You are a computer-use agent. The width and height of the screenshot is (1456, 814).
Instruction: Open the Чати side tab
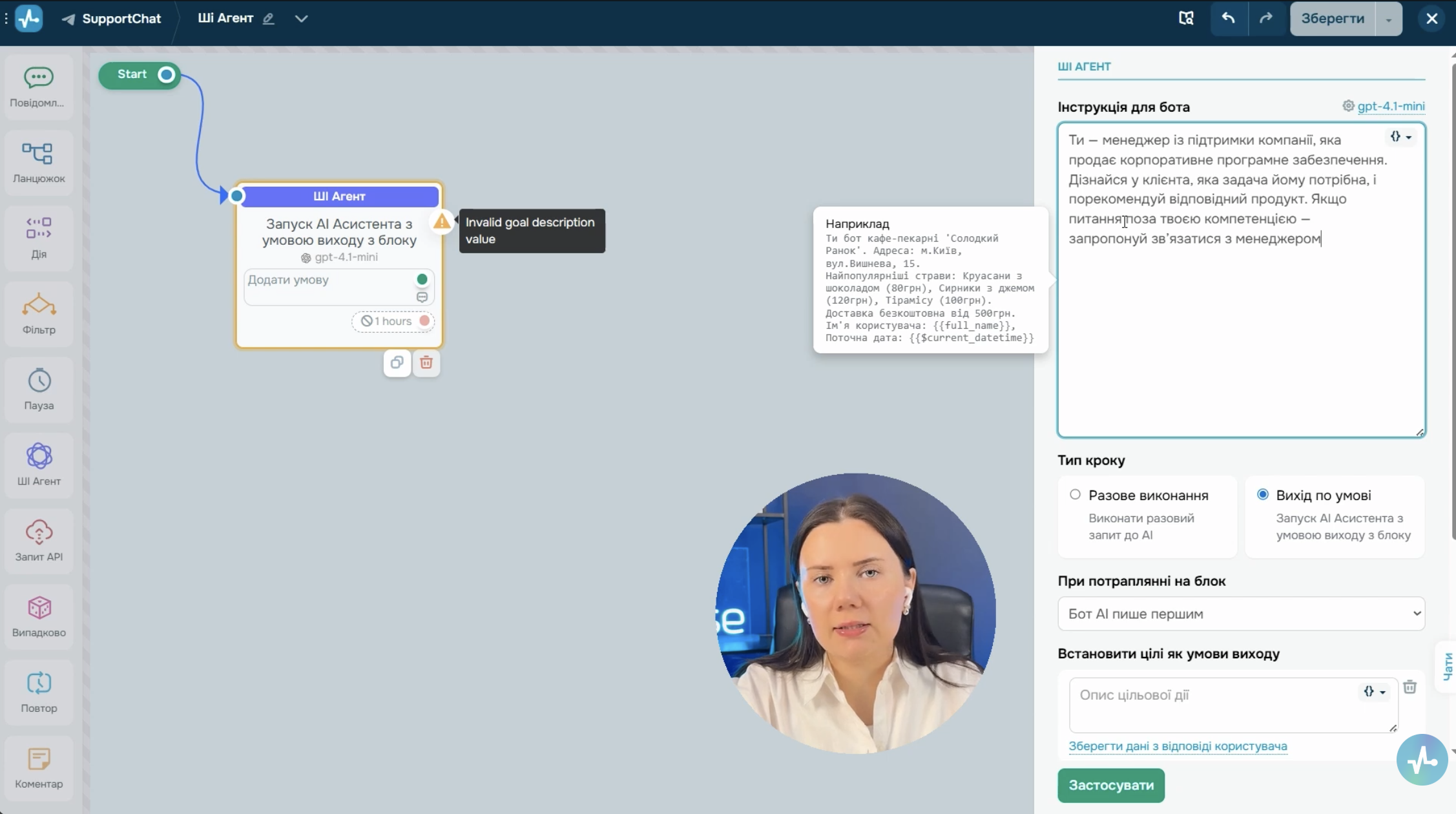pyautogui.click(x=1447, y=667)
